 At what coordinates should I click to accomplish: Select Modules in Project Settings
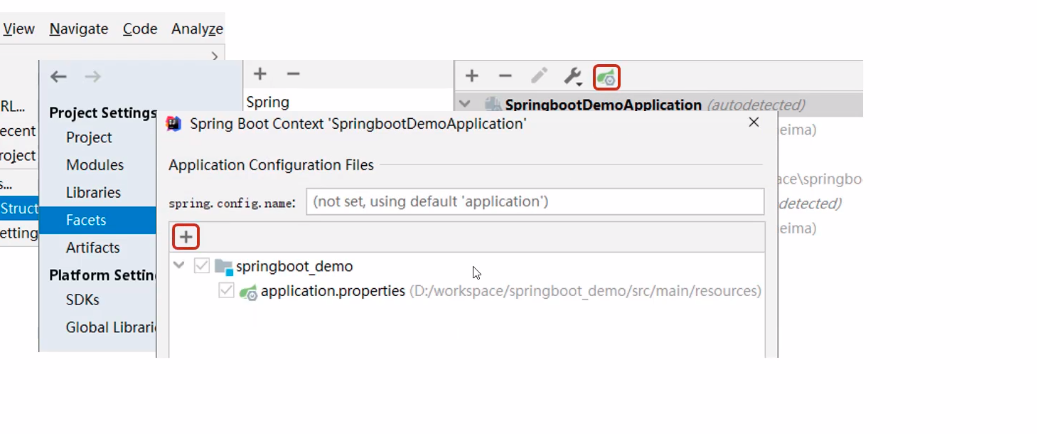[x=95, y=165]
